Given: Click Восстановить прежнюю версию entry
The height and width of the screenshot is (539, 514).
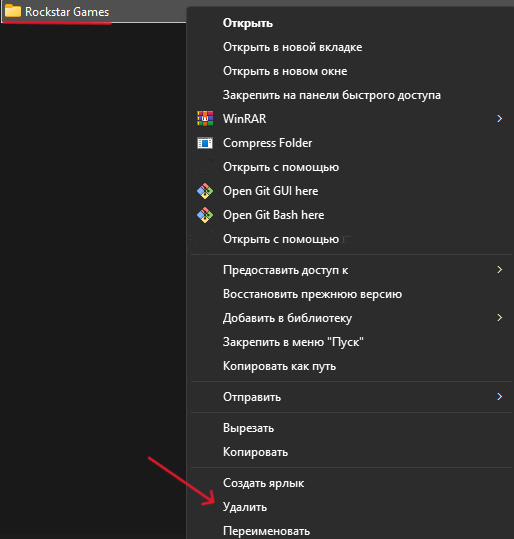Looking at the screenshot, I should coord(313,294).
